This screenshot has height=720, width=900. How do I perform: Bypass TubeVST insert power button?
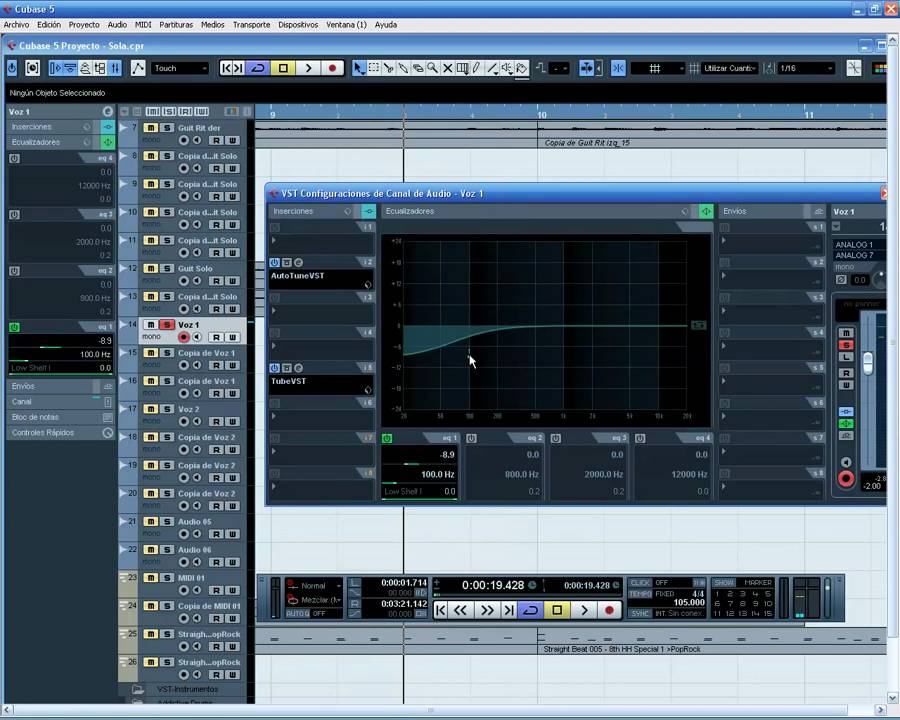(274, 368)
